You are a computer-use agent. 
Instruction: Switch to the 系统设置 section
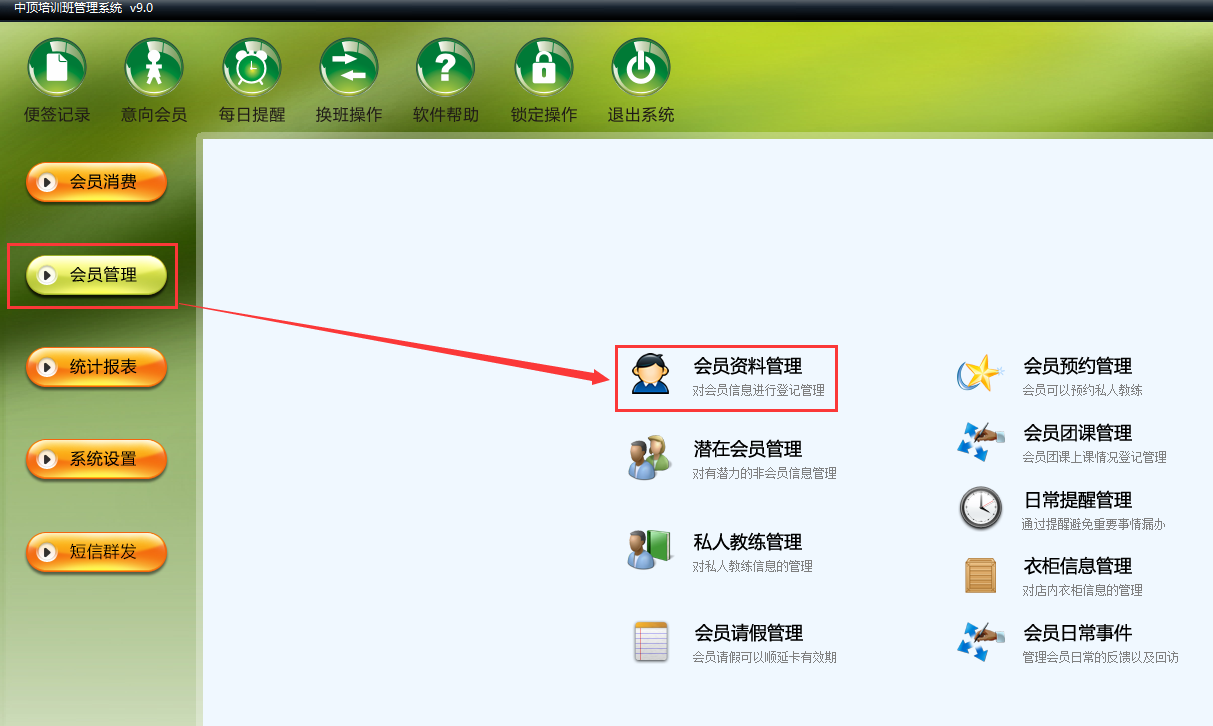[96, 460]
